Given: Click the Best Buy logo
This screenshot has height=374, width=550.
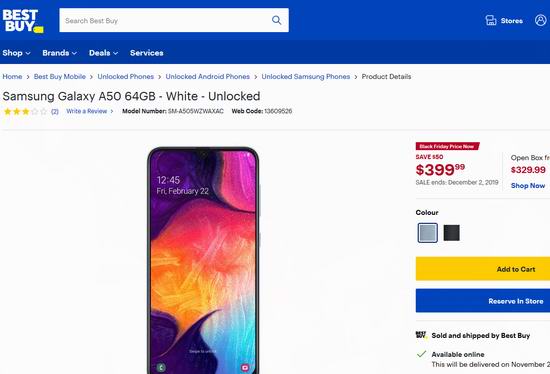Looking at the screenshot, I should (x=23, y=21).
